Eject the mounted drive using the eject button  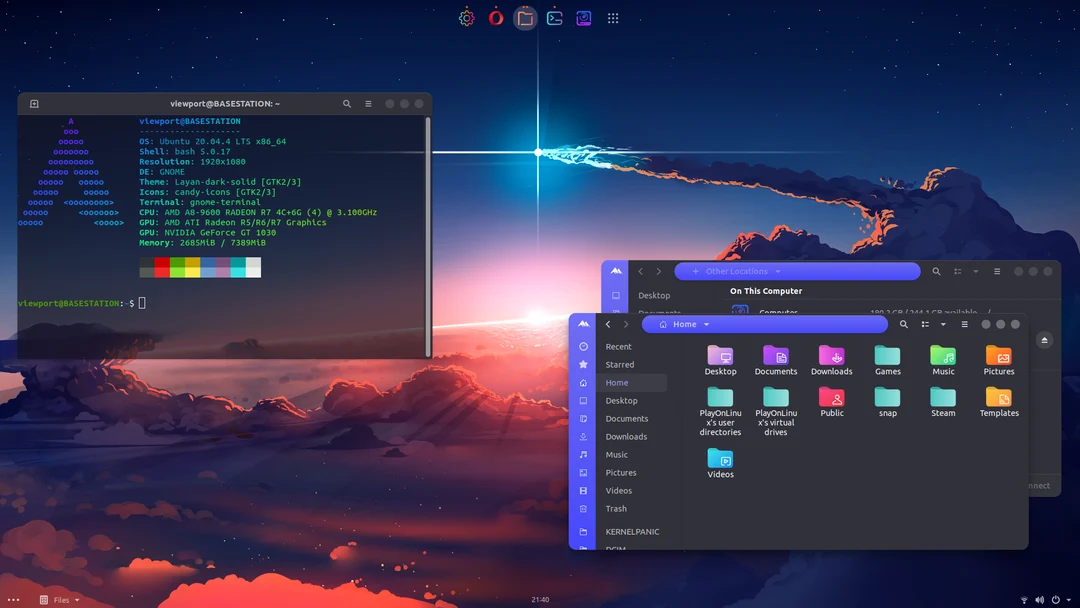[1044, 340]
